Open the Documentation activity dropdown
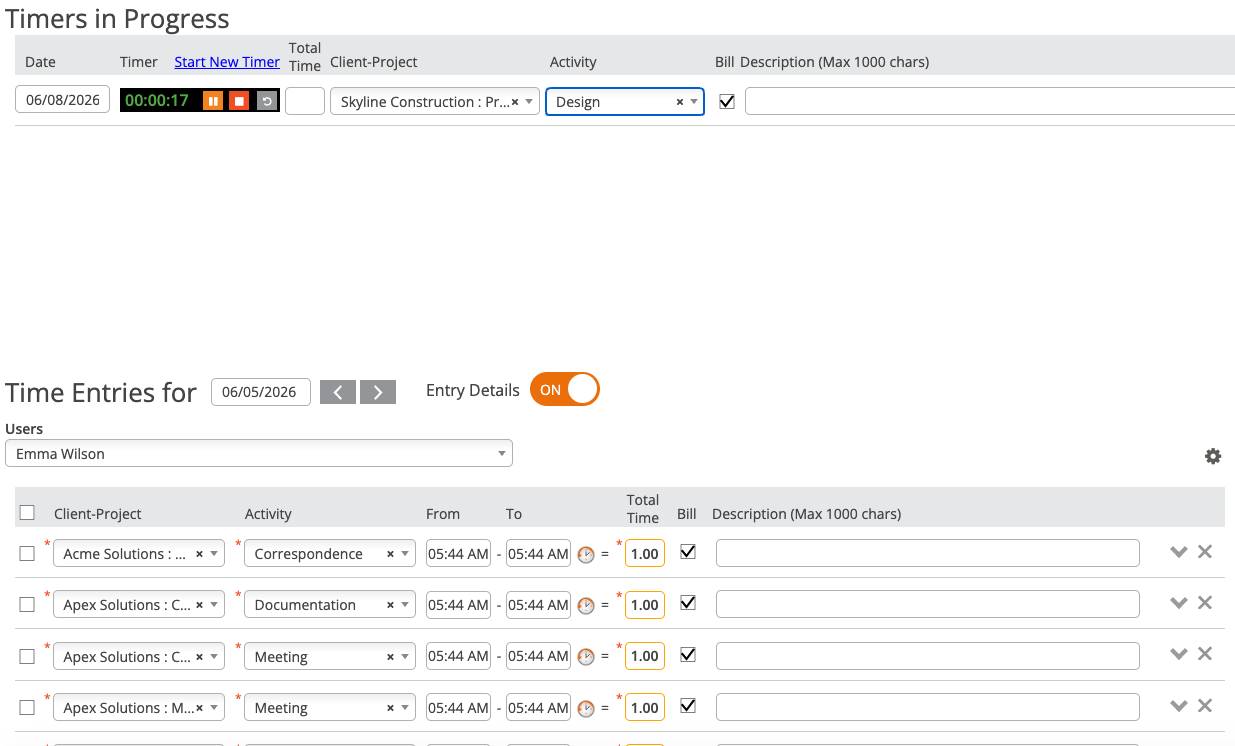 pyautogui.click(x=330, y=605)
